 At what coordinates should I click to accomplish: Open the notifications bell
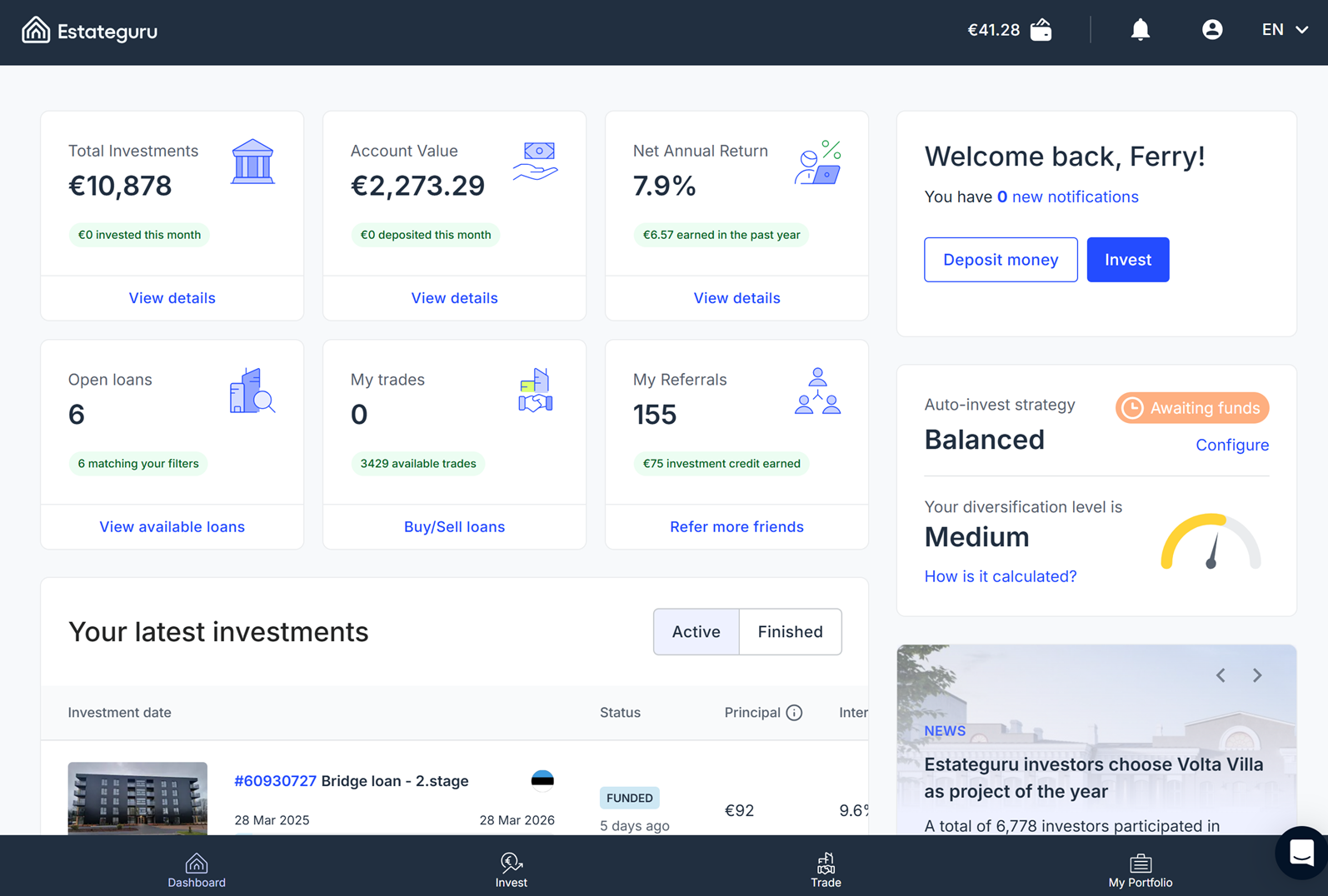tap(1140, 31)
